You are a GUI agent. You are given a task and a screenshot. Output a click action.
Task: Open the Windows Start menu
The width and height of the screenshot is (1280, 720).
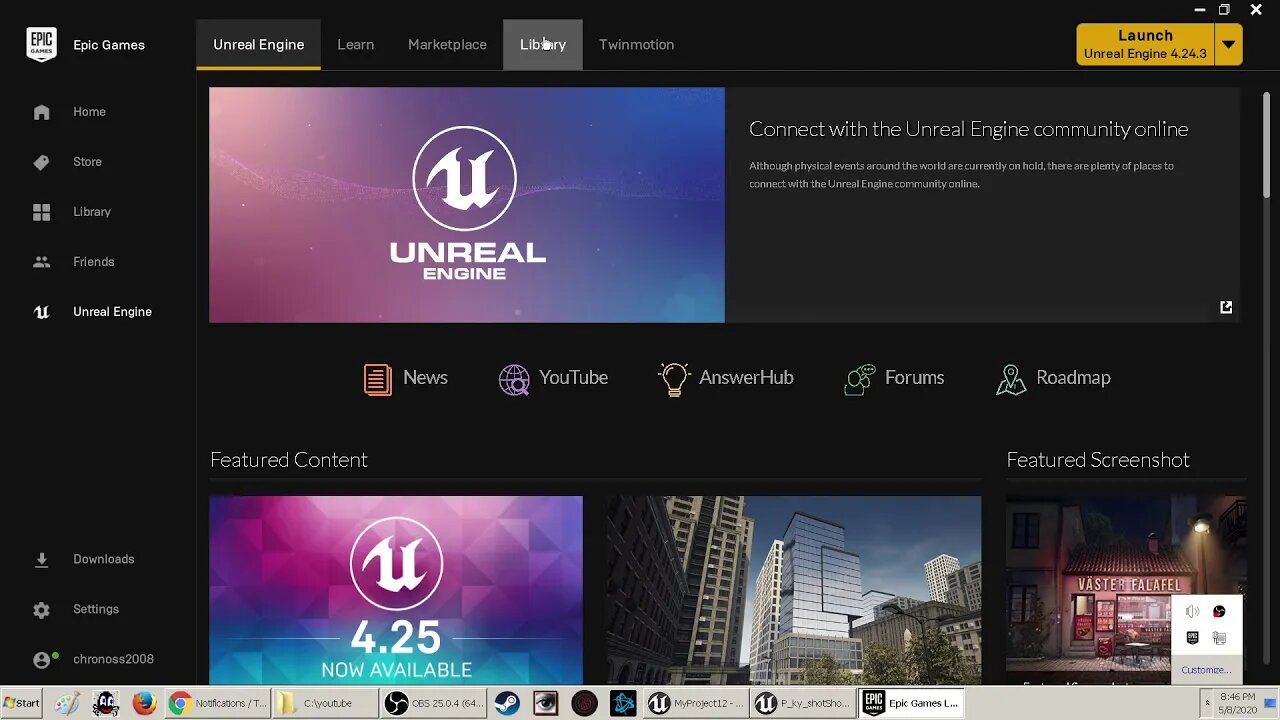tap(21, 703)
